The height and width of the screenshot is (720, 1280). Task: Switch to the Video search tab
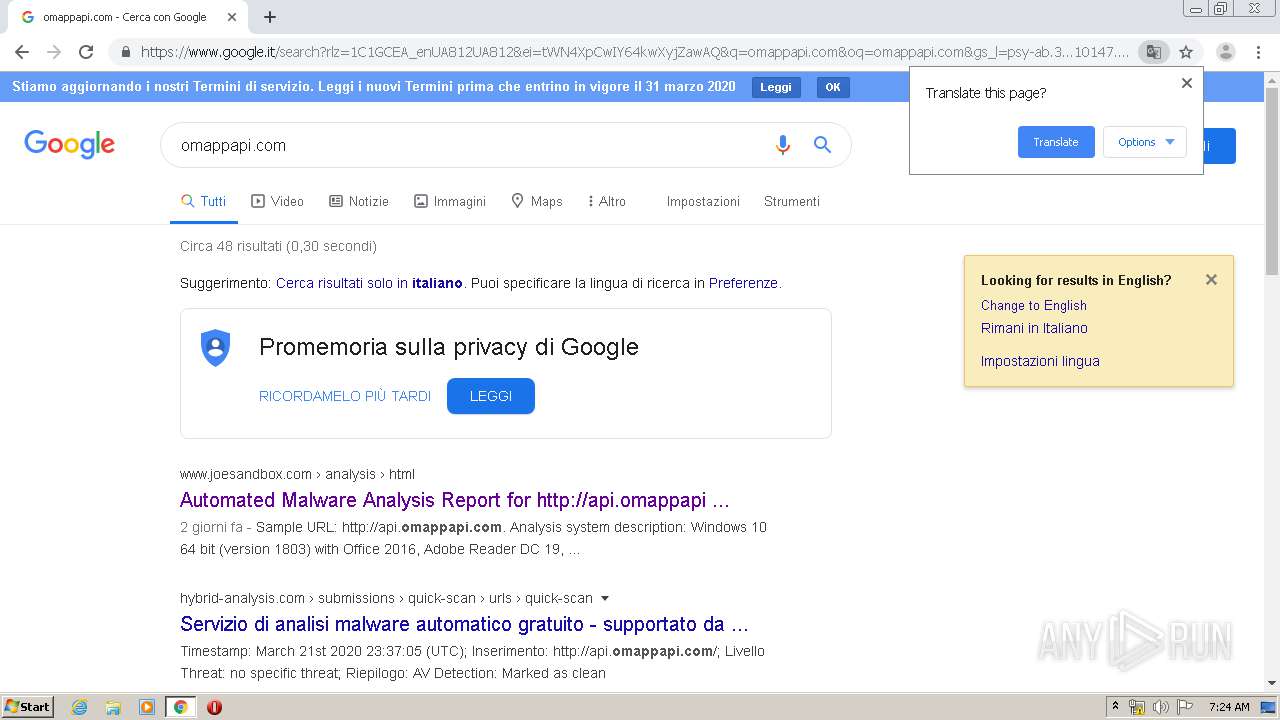277,201
